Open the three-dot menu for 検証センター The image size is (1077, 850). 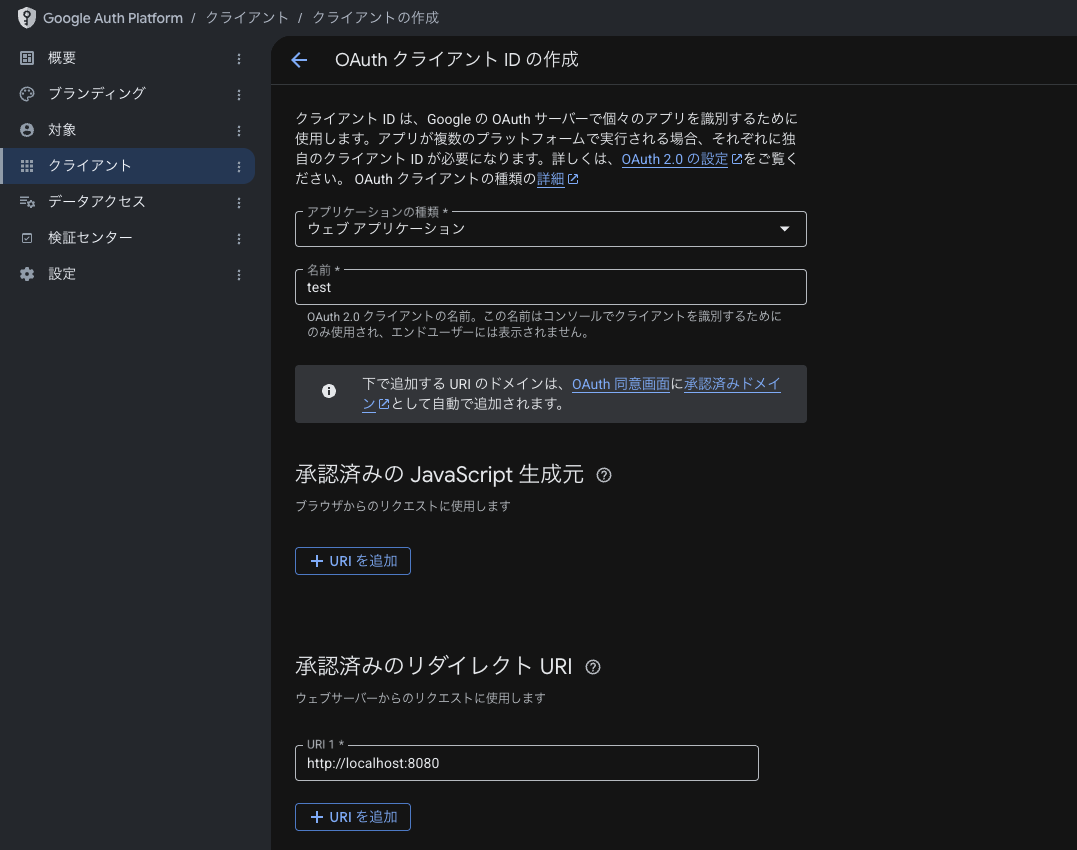click(x=239, y=239)
